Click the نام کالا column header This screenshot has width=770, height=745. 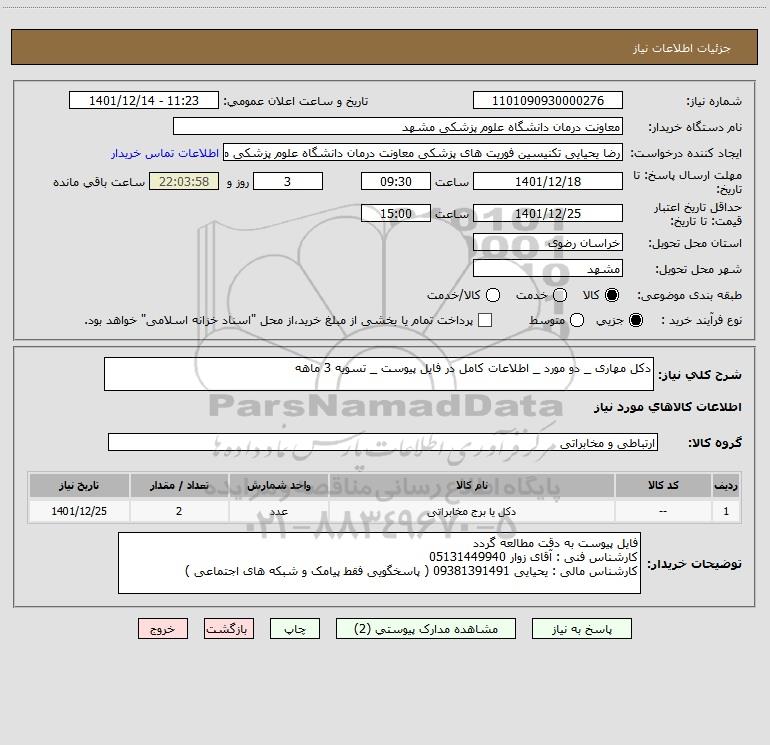pos(471,485)
